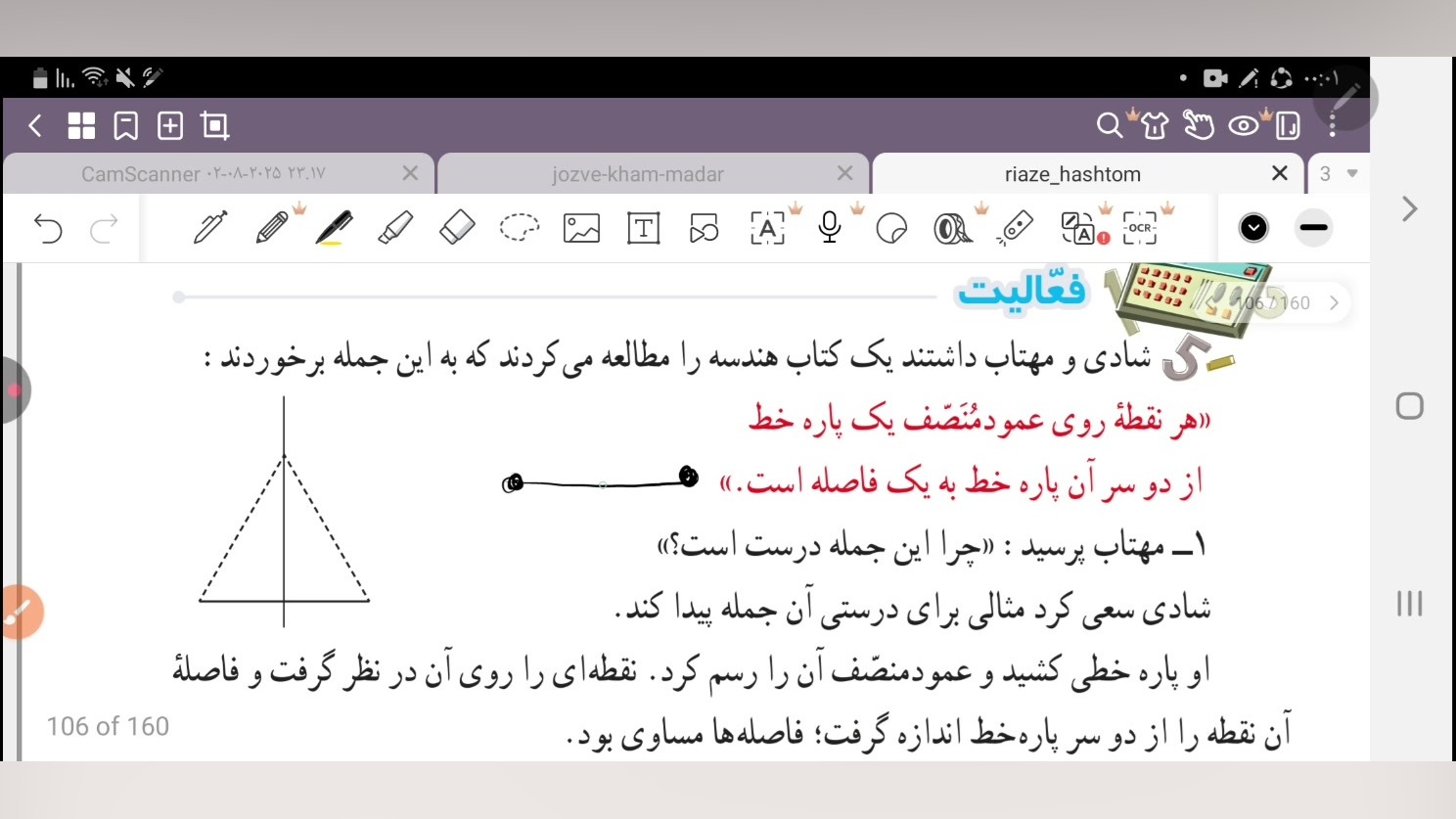
Task: Go to next page via 106/160 chevron
Action: 1334,303
